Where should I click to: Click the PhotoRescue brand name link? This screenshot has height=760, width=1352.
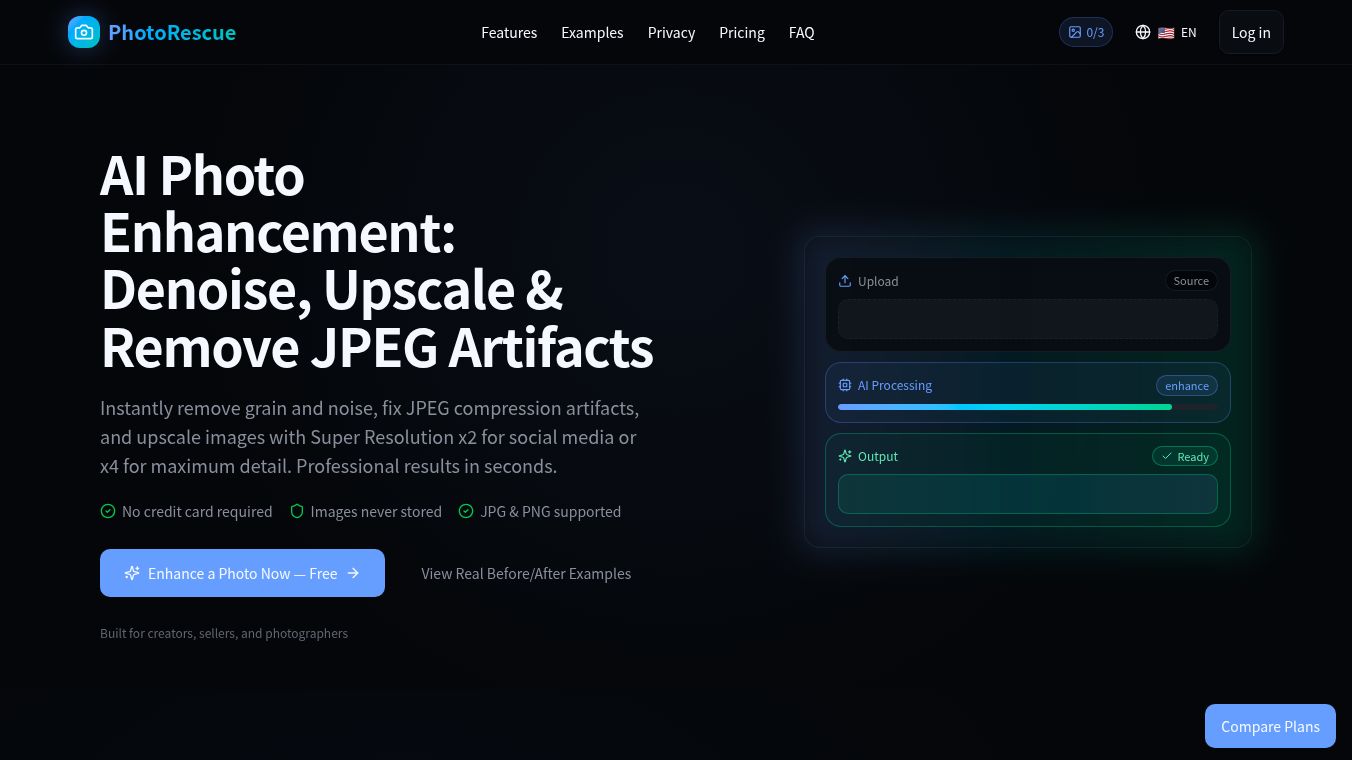[172, 32]
